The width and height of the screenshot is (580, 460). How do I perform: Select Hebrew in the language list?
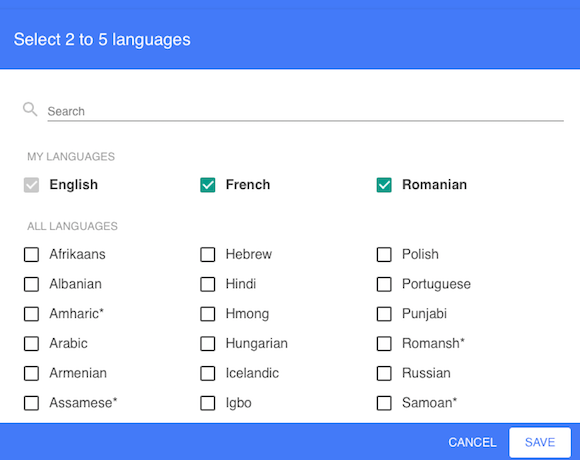pyautogui.click(x=208, y=254)
